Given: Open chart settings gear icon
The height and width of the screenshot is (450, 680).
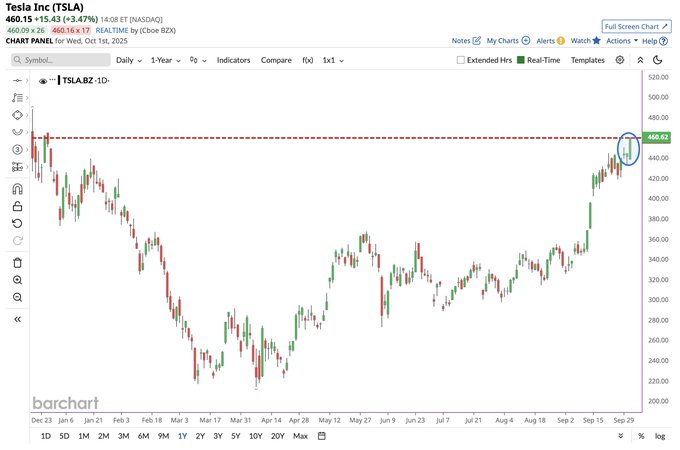Looking at the screenshot, I should coord(620,60).
